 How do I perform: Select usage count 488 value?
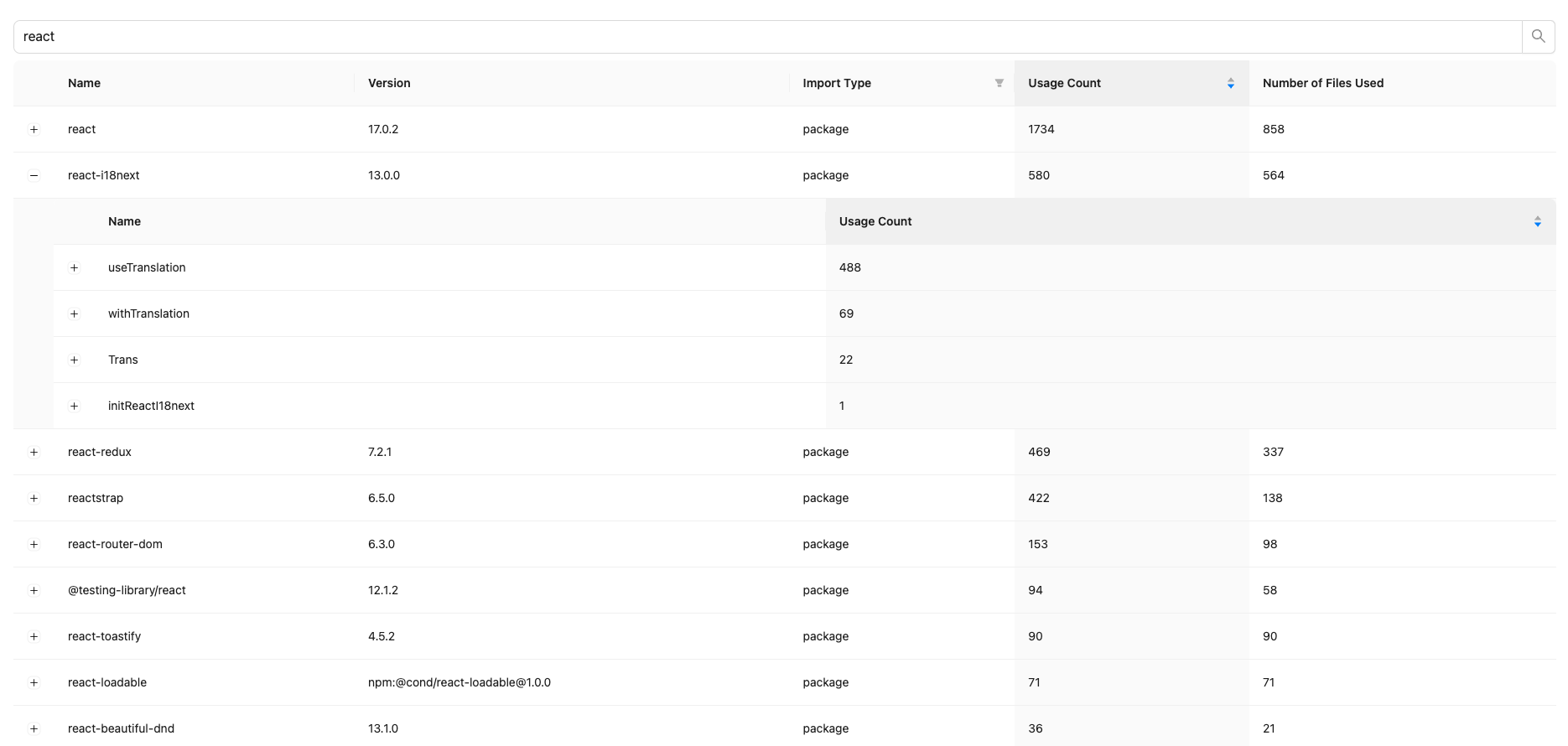click(850, 267)
